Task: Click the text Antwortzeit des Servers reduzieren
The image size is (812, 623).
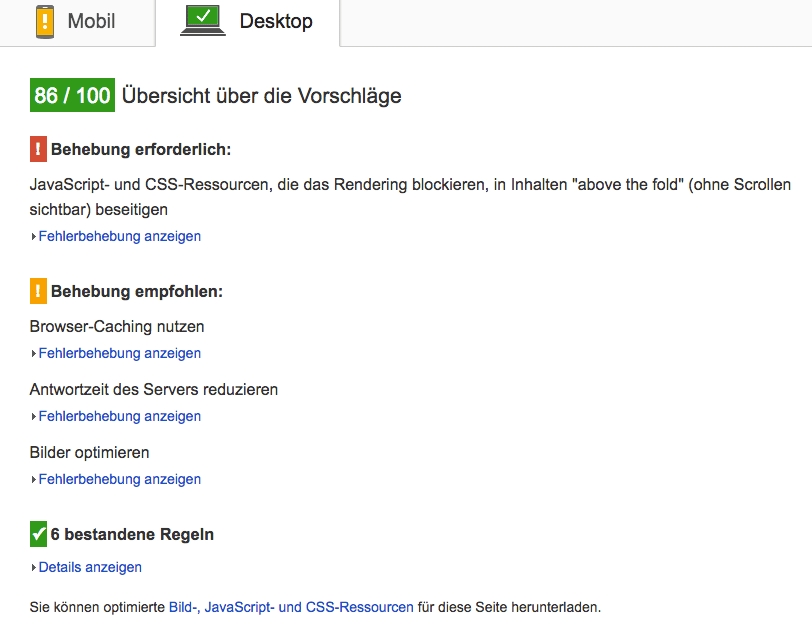Action: [x=154, y=389]
